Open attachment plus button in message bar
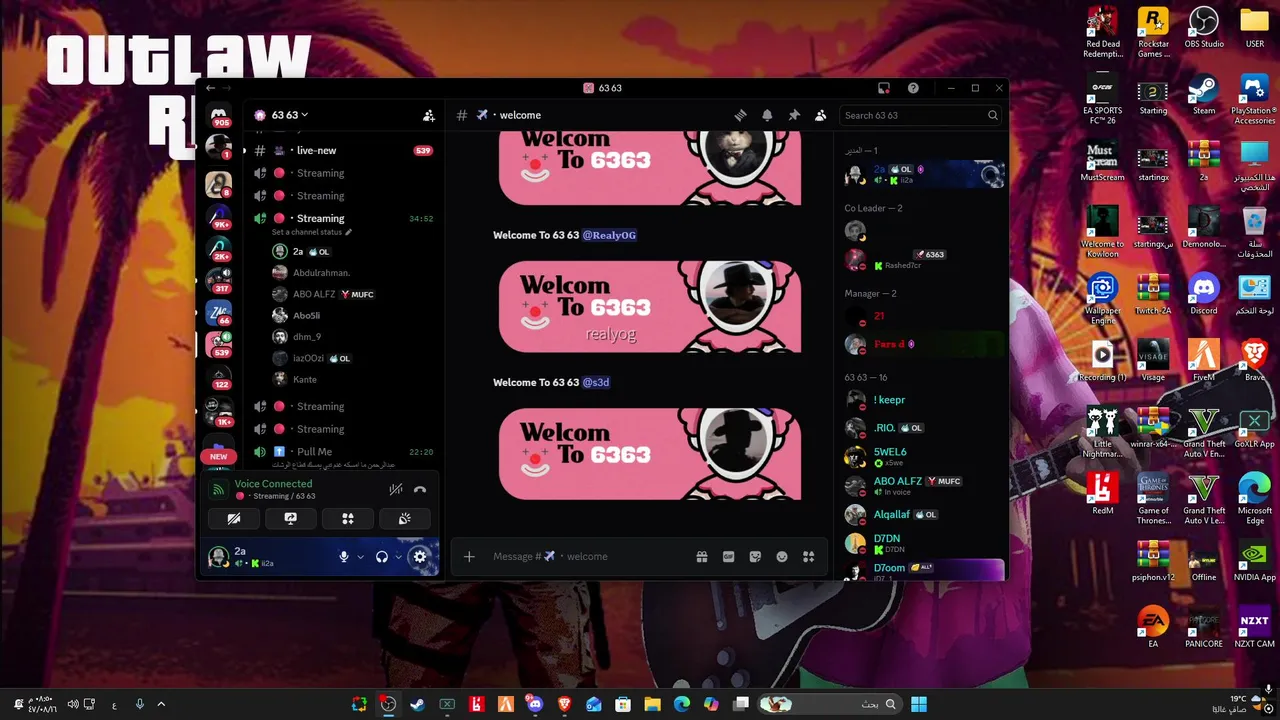This screenshot has width=1280, height=720. click(x=469, y=557)
